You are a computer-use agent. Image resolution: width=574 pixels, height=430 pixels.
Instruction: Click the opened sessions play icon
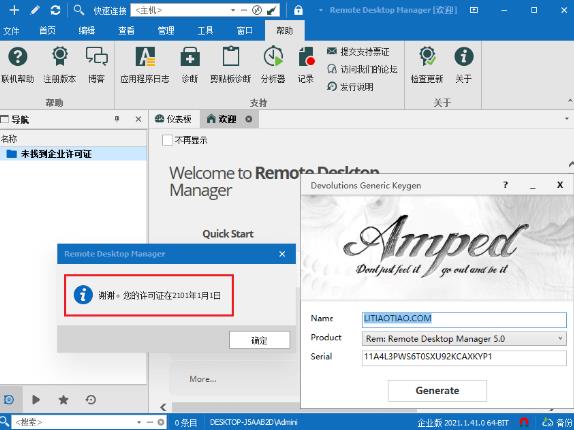36,399
